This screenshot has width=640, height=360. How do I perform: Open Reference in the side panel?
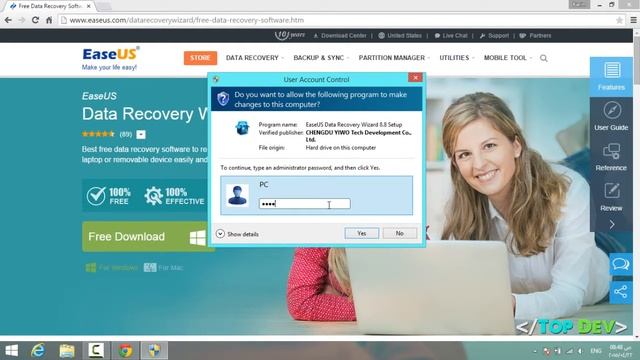[611, 157]
